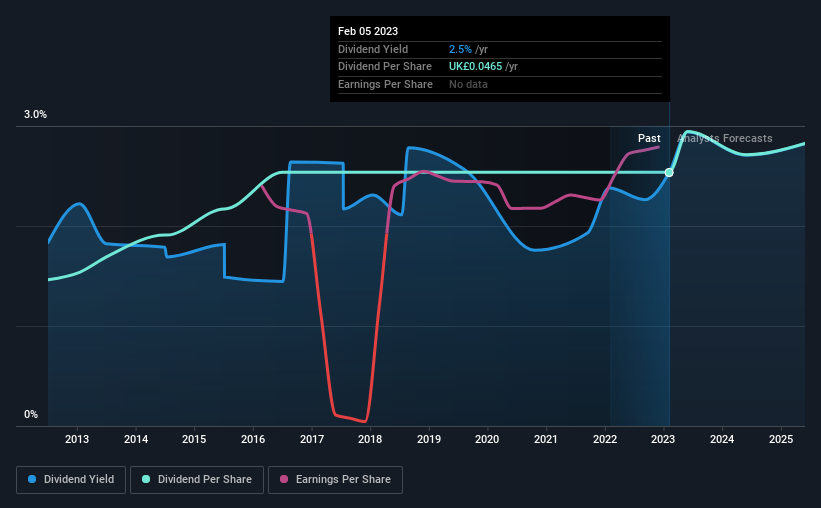Screen dimensions: 821x508
Task: Click the blue Dividend Yield legend dot
Action: click(32, 479)
